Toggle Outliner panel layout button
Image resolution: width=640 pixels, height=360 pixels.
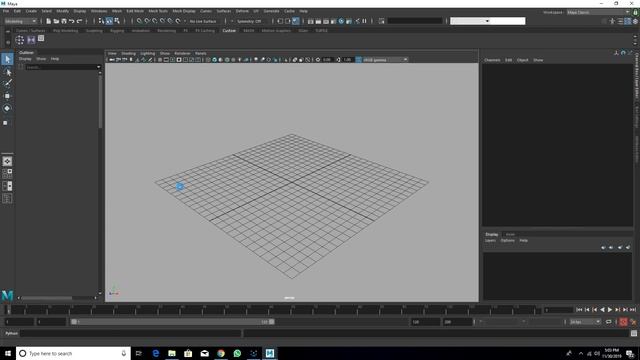coord(7,199)
